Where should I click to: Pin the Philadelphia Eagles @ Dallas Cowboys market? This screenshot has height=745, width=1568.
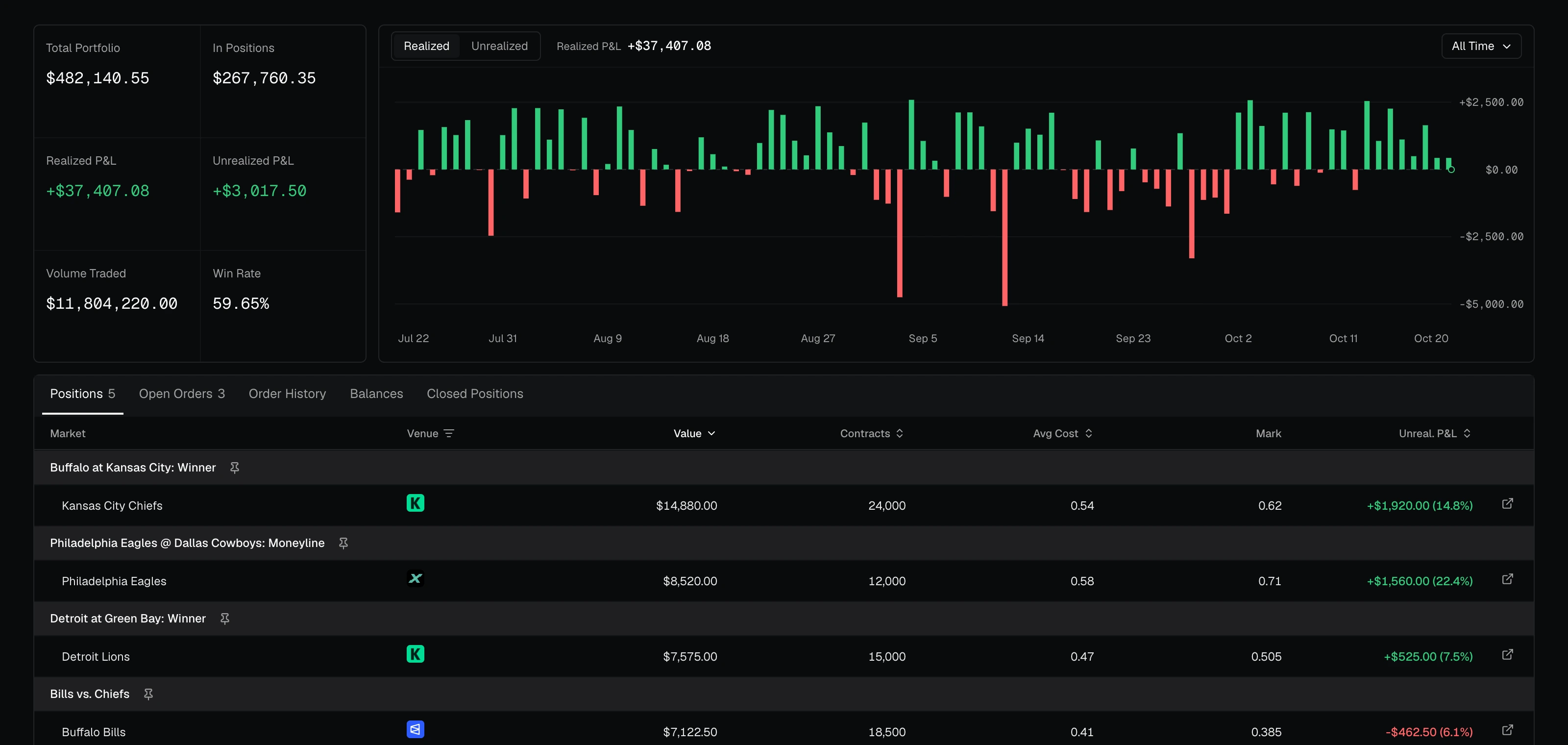pyautogui.click(x=343, y=543)
